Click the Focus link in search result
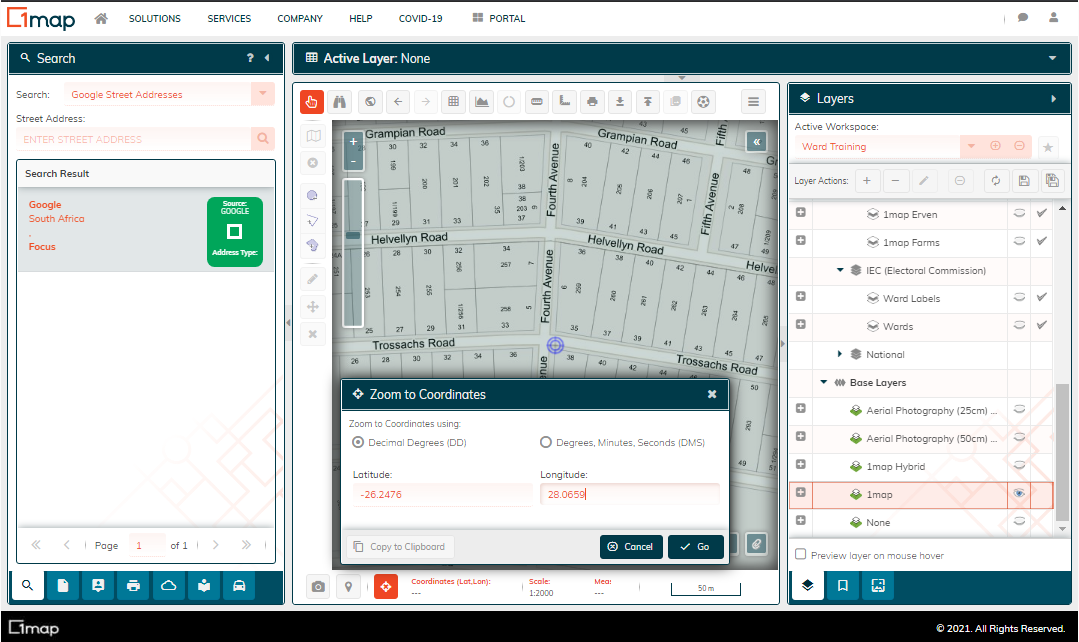This screenshot has height=642, width=1079. [42, 246]
